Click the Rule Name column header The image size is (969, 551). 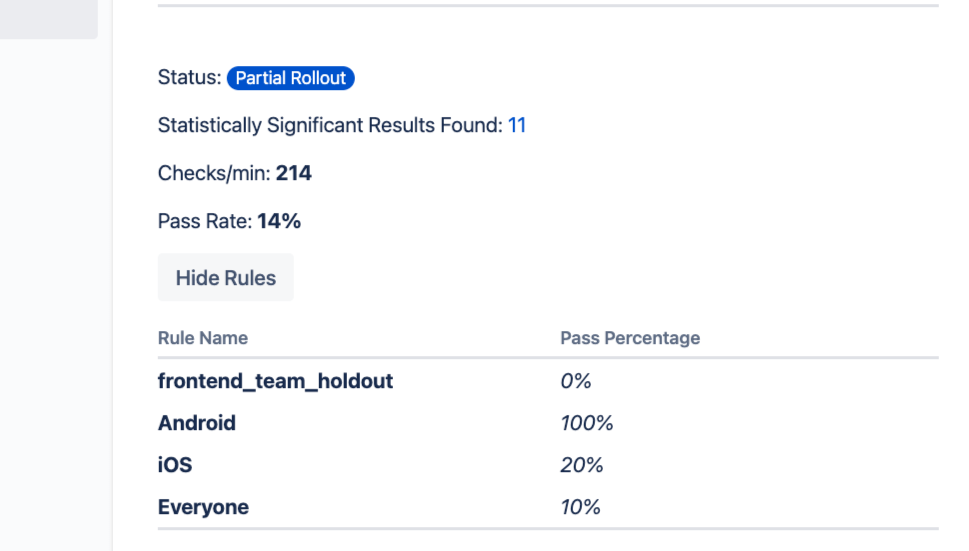(203, 338)
